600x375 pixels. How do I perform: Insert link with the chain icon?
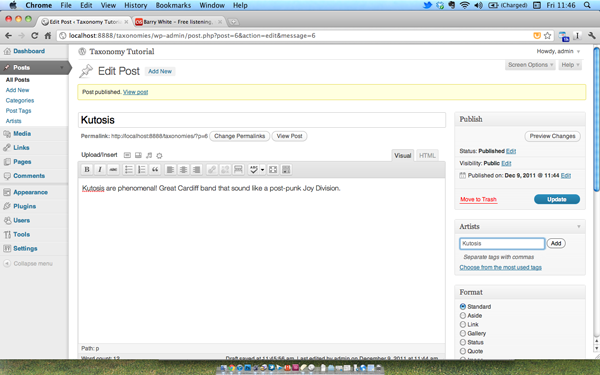(x=212, y=170)
